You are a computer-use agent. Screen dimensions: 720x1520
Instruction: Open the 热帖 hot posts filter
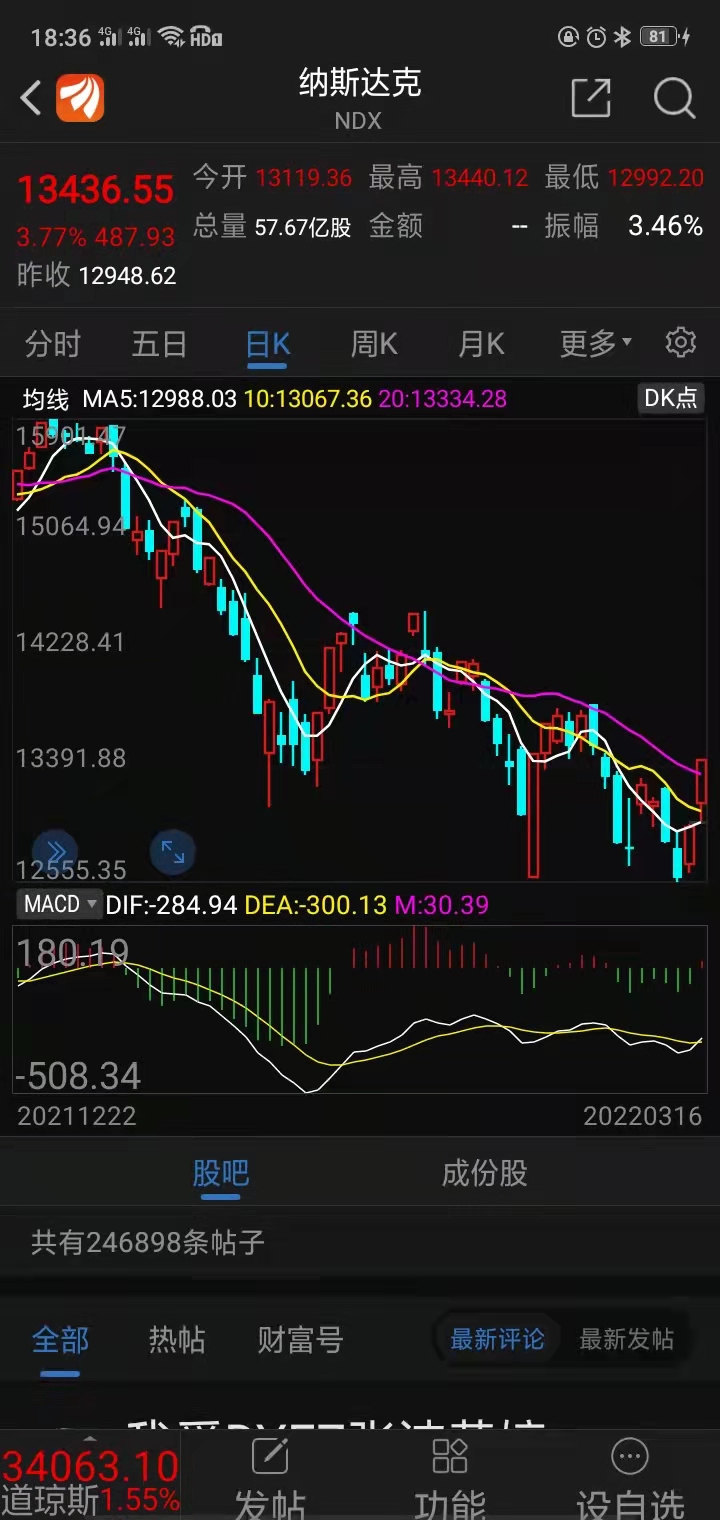[177, 1339]
